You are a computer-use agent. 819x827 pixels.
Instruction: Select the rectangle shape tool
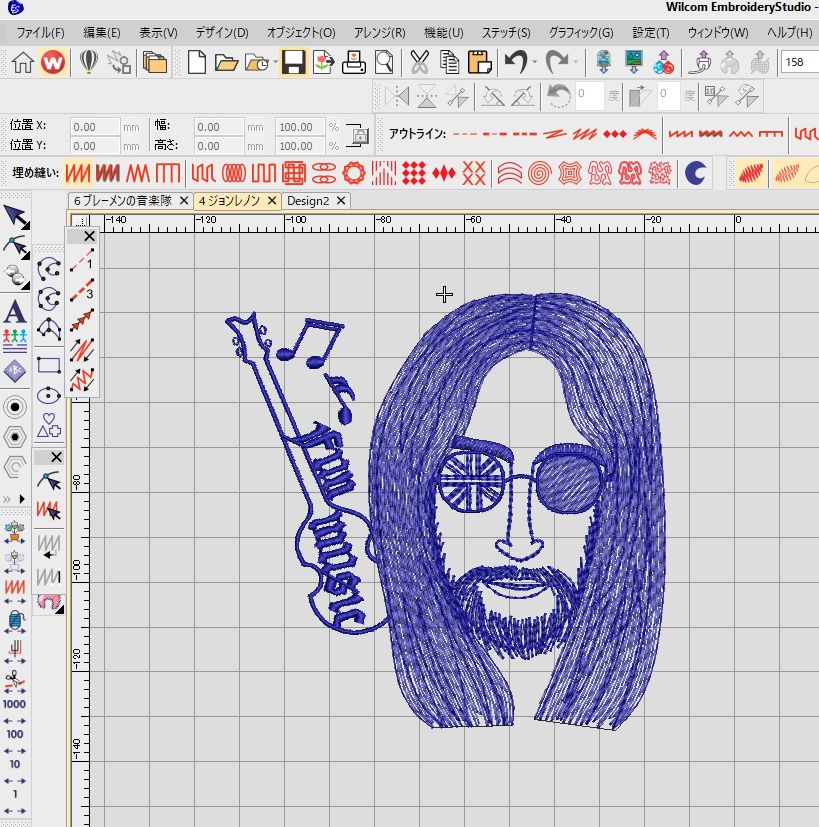point(49,365)
